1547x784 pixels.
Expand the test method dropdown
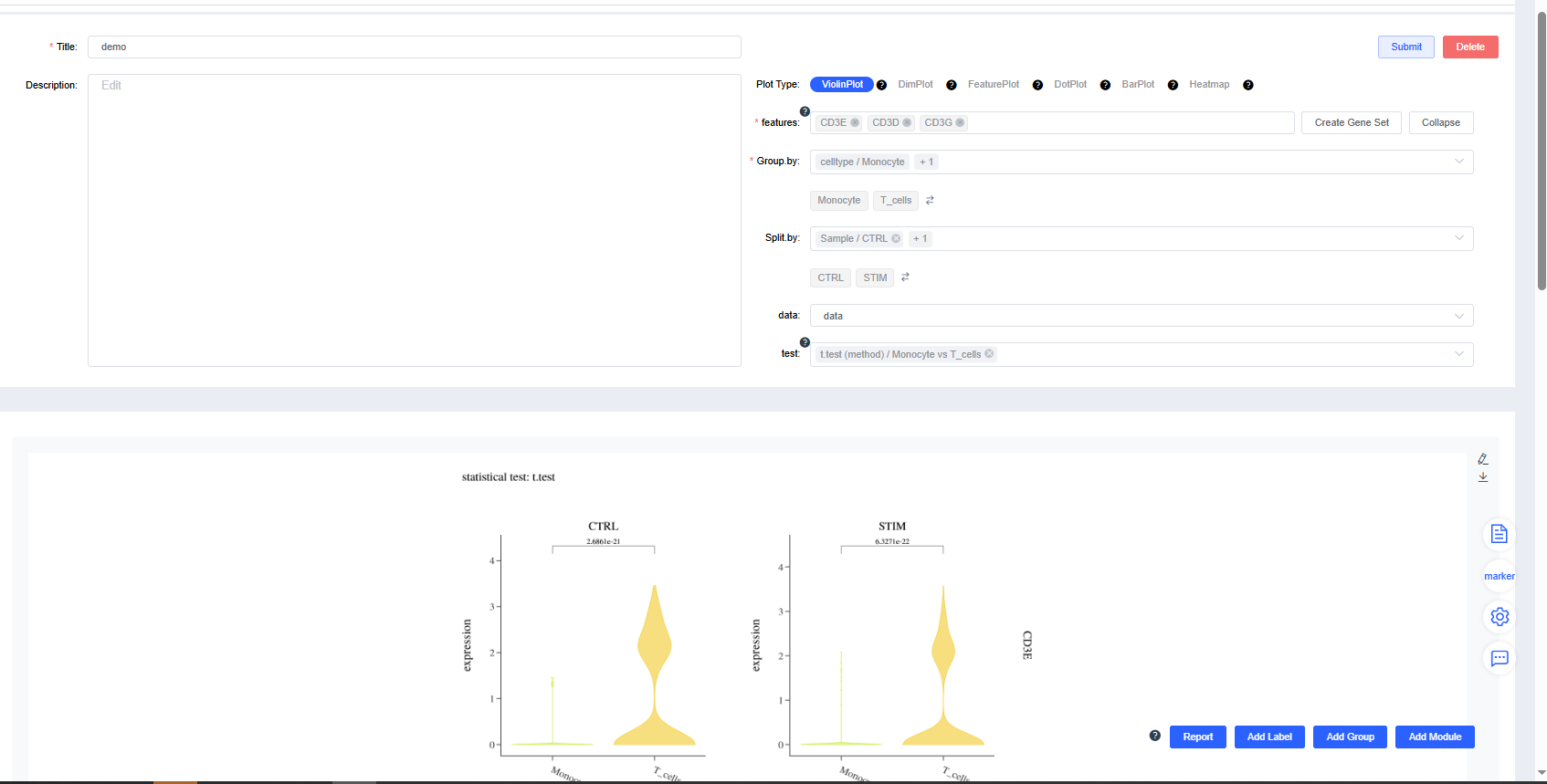[x=1458, y=354]
